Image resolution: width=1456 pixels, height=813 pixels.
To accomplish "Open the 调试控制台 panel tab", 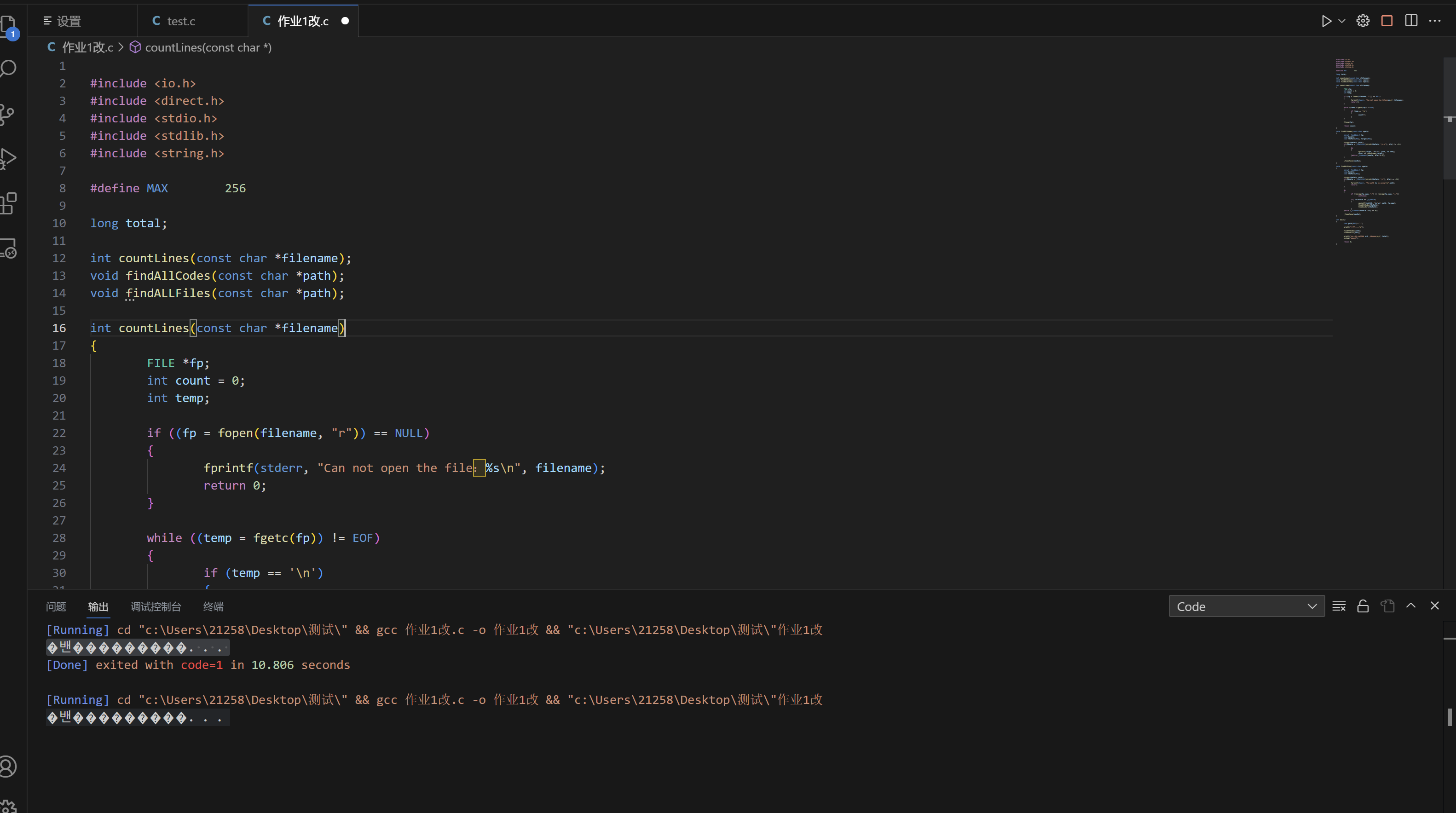I will [156, 606].
